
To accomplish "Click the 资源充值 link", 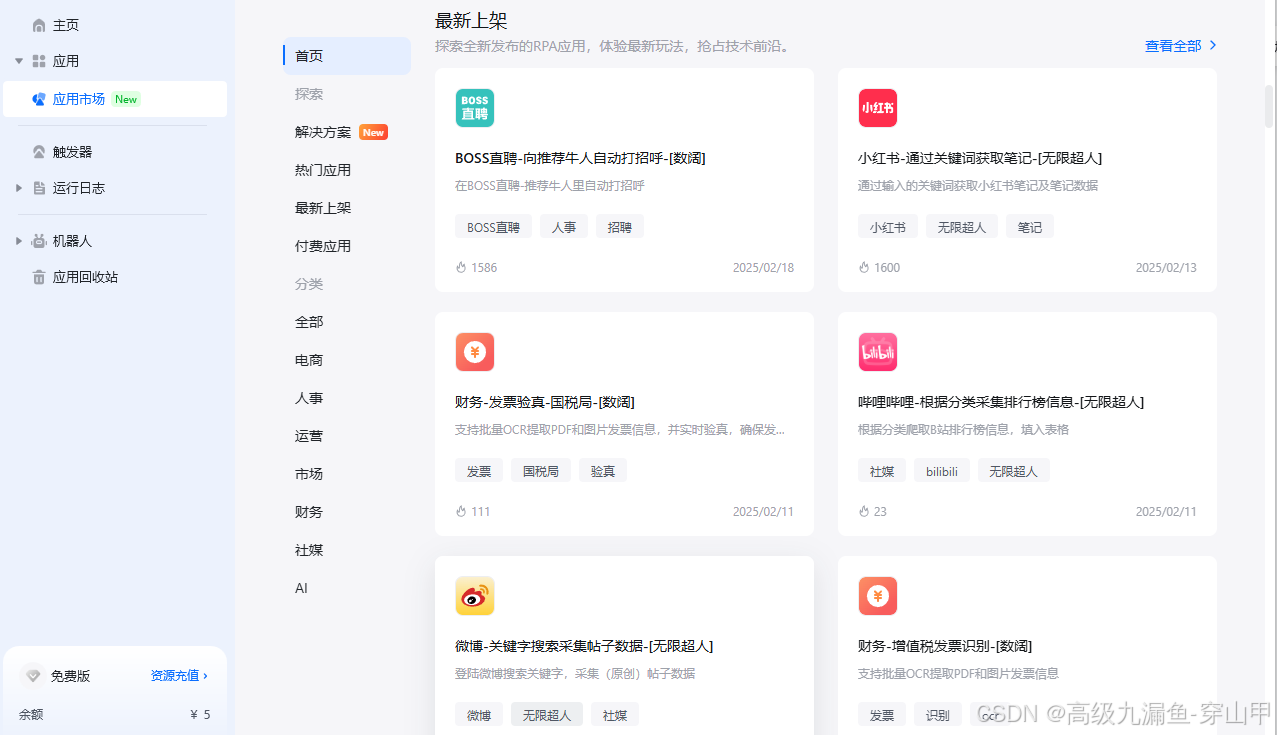I will pyautogui.click(x=179, y=676).
